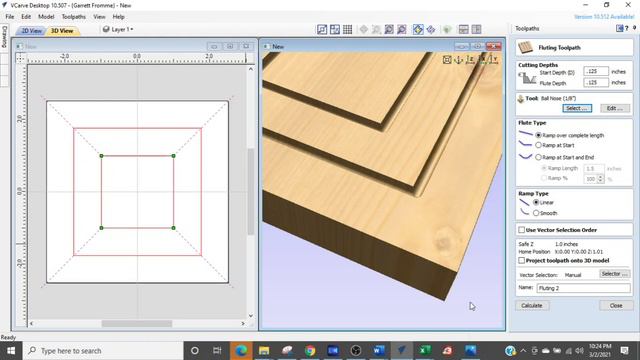Tile windows horizontally using the toolbar icon
The width and height of the screenshot is (640, 360).
[463, 29]
